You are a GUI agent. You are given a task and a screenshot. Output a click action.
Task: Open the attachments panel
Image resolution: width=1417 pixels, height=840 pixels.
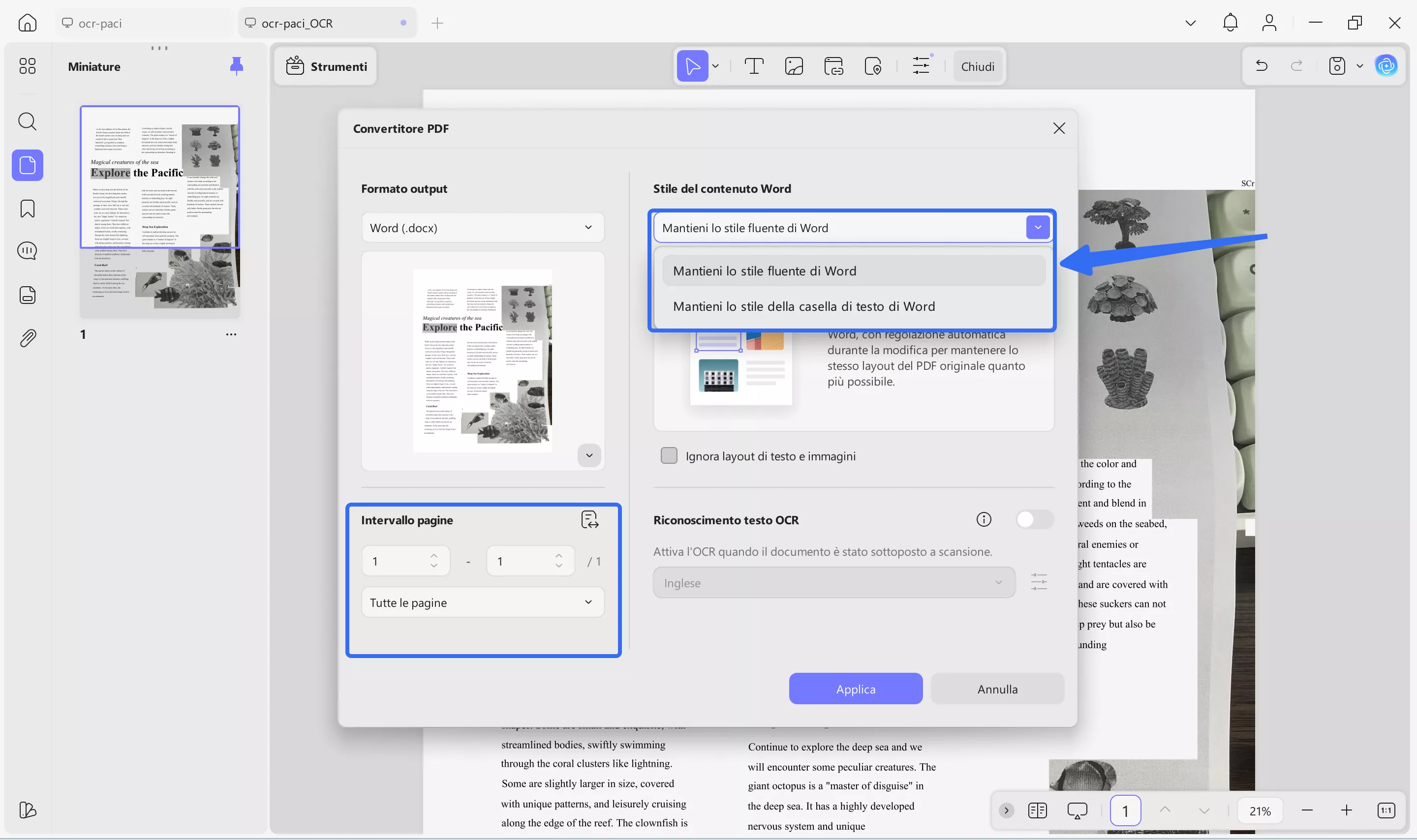27,338
